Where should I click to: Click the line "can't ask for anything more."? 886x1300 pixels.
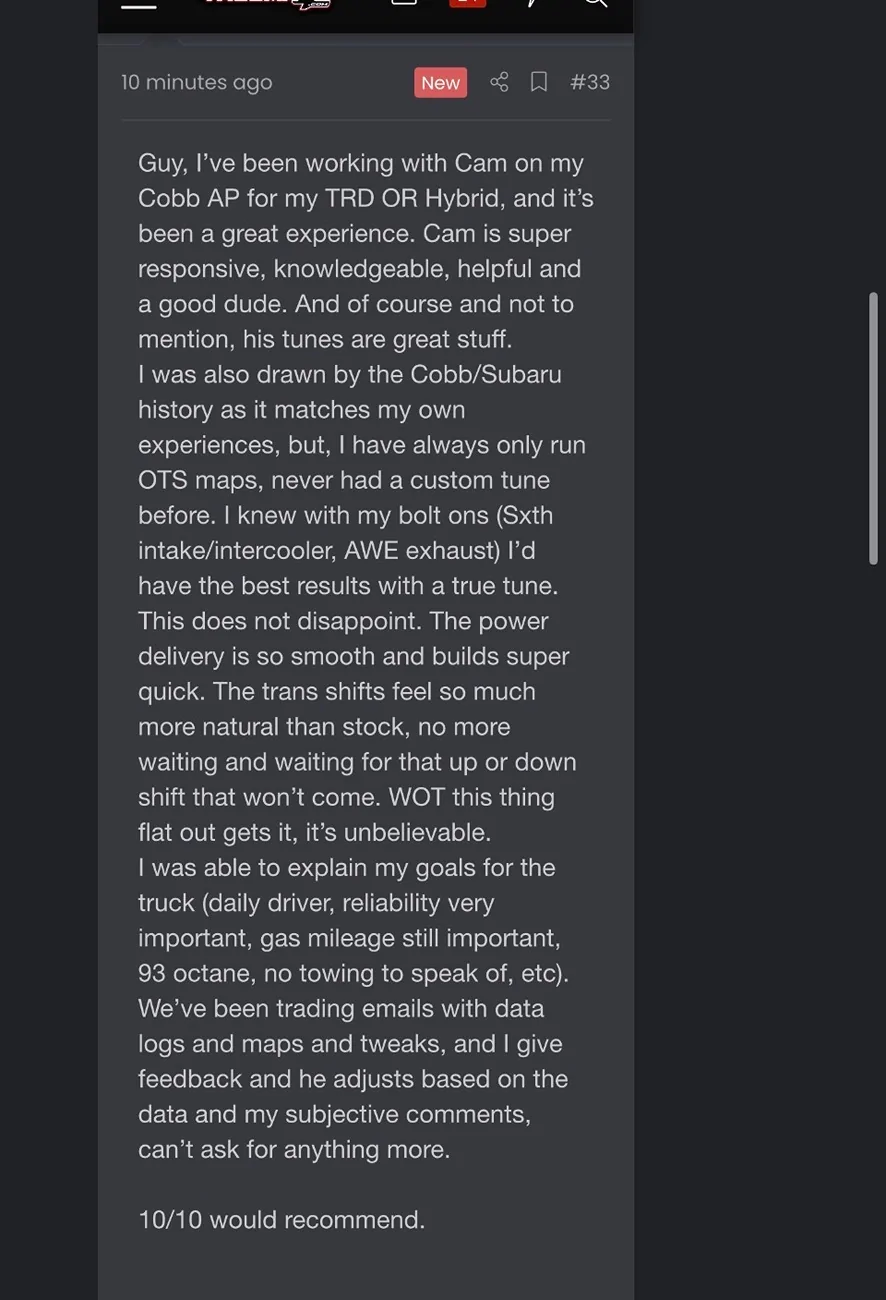(x=294, y=1149)
